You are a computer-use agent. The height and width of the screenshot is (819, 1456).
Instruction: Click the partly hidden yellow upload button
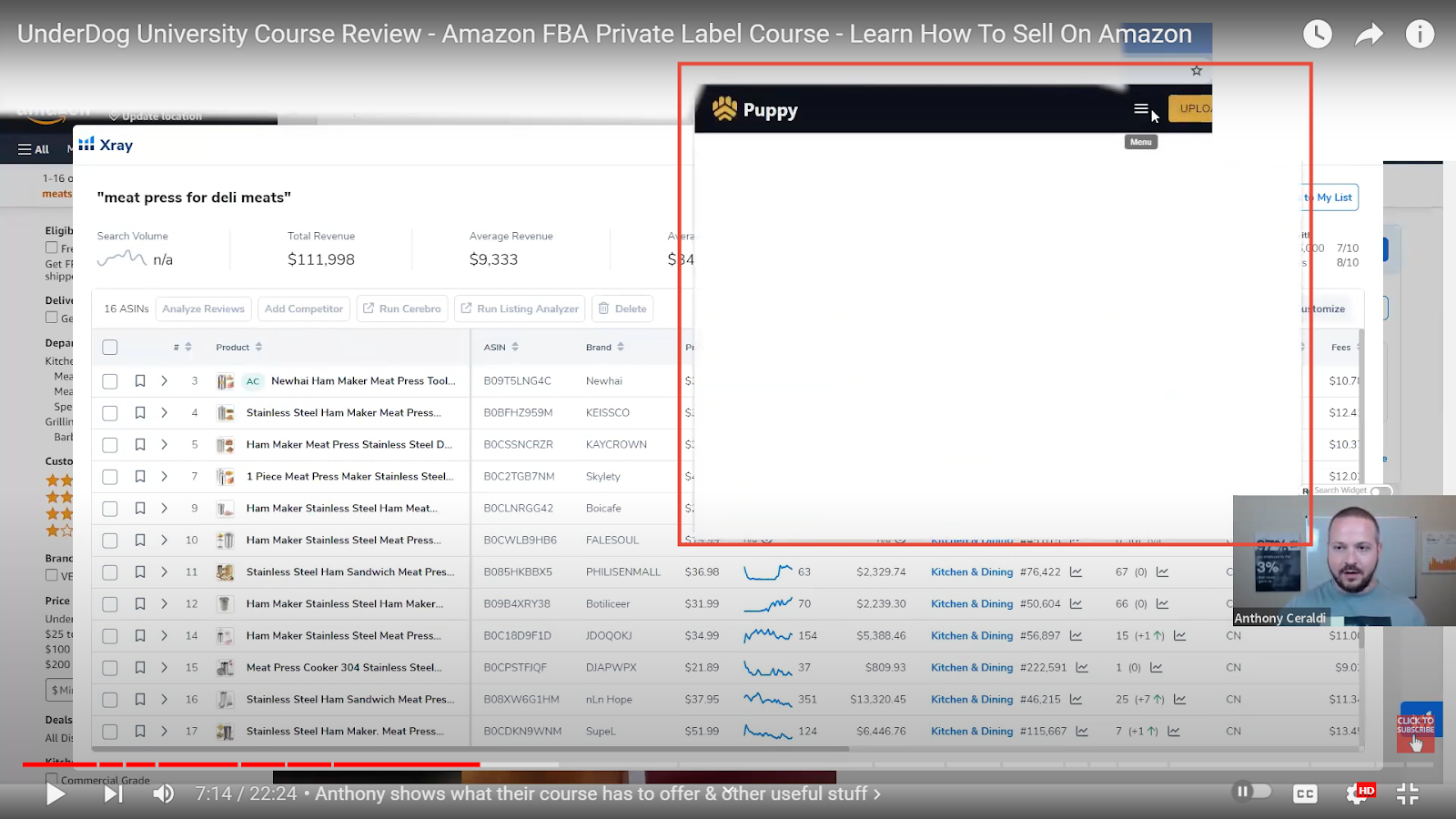[1190, 108]
